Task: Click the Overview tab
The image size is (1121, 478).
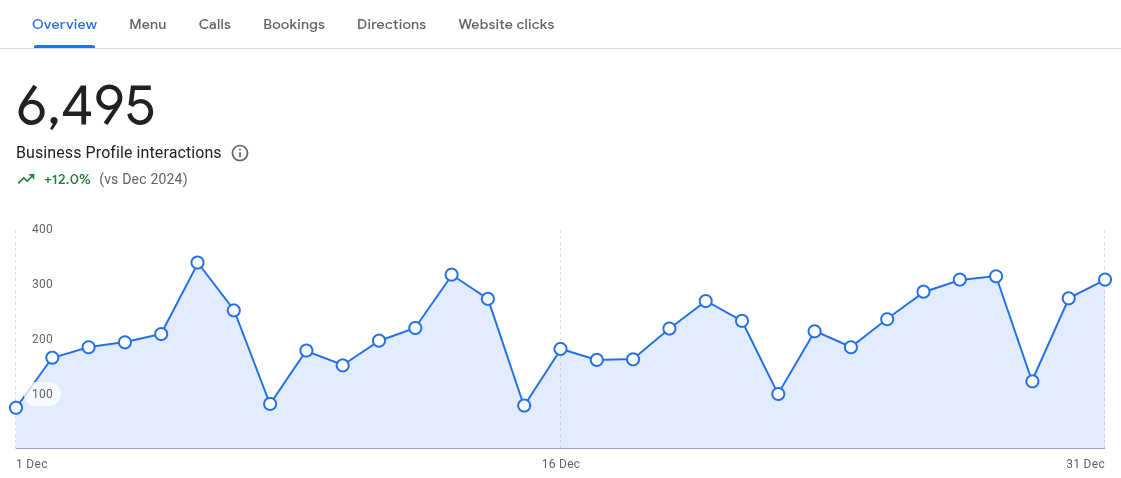Action: click(64, 24)
